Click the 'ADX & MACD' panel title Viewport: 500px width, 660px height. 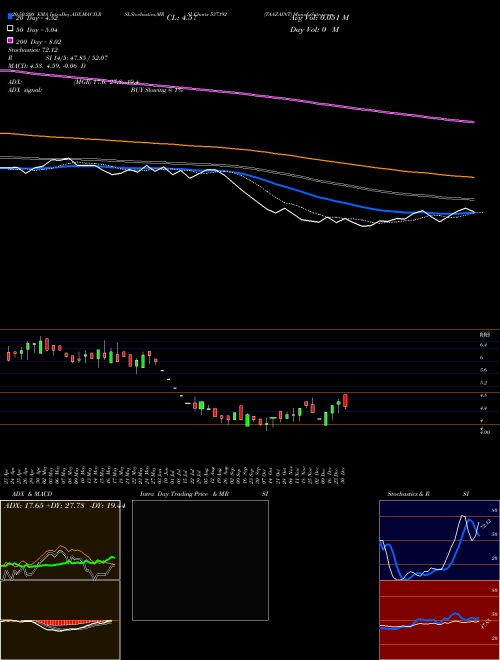pyautogui.click(x=32, y=494)
